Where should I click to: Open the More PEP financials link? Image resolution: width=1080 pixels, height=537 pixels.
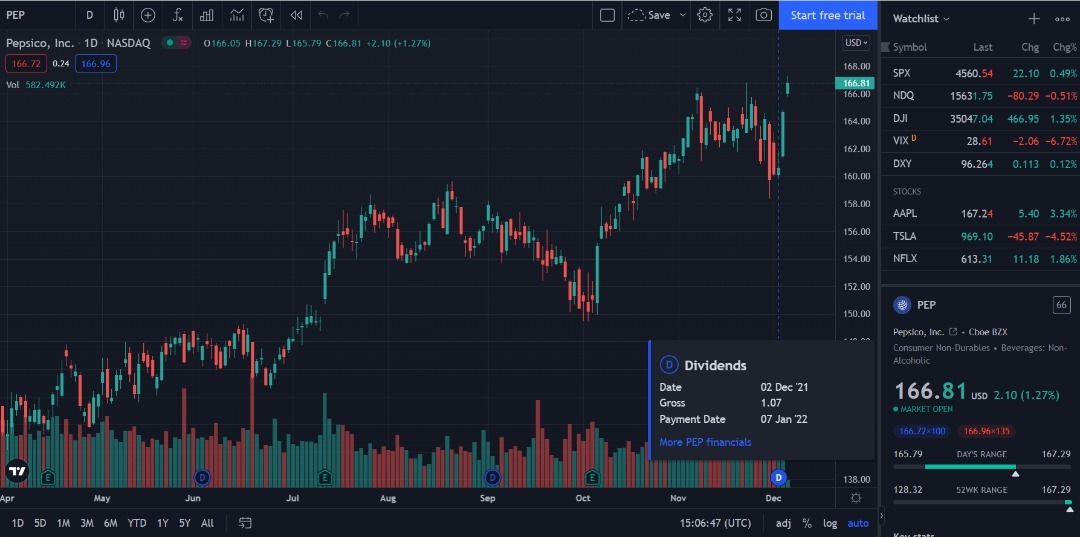[x=705, y=442]
